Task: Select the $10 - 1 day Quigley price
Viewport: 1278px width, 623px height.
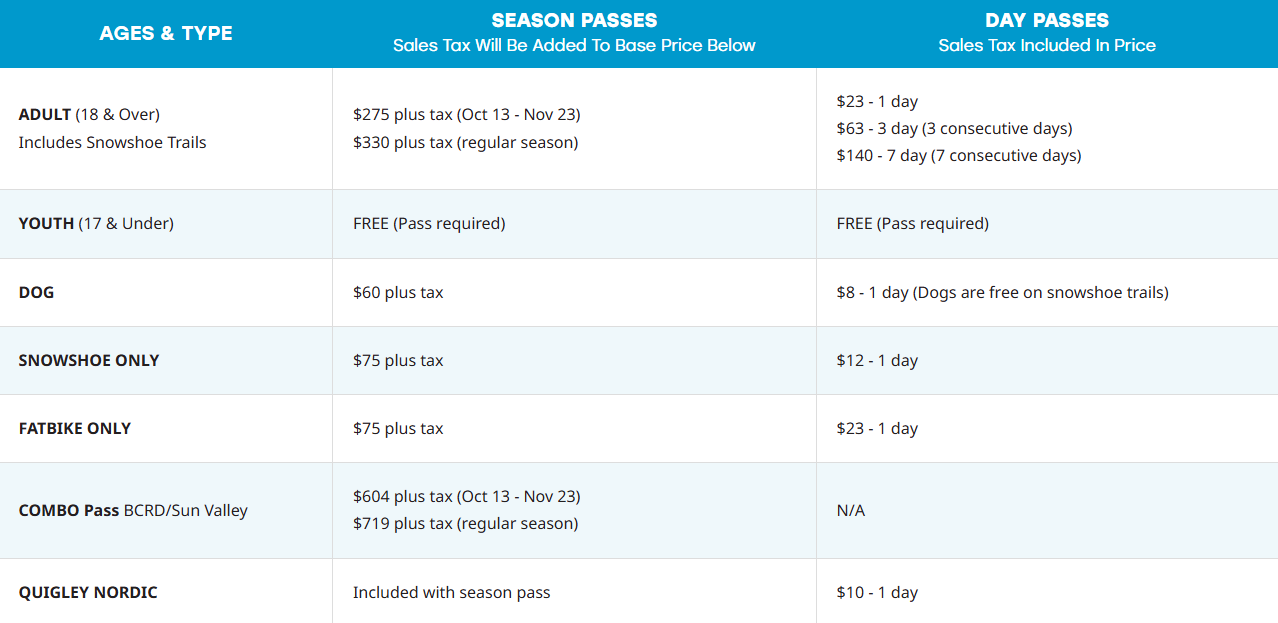Action: point(877,593)
